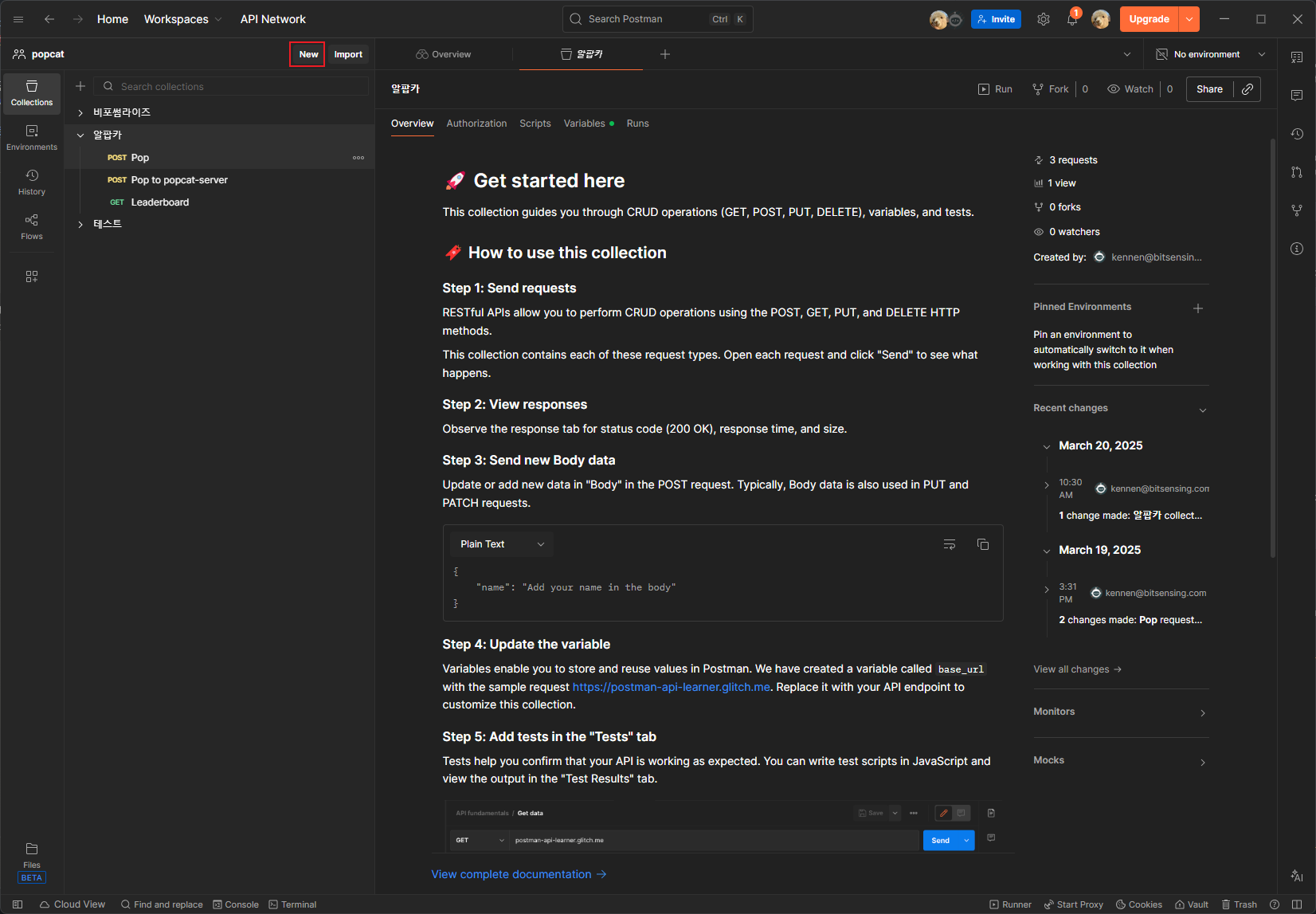Open the documentation icon in right sidebar
This screenshot has width=1316, height=914.
click(x=1297, y=57)
